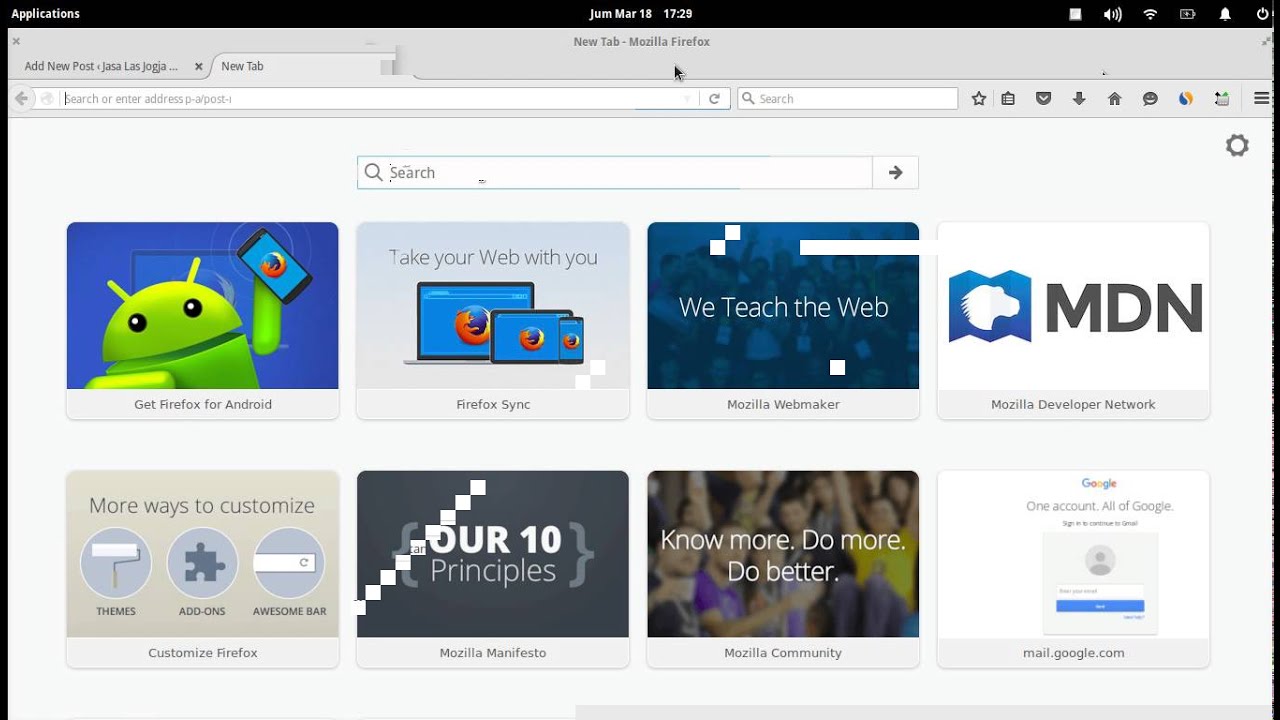
Task: Switch to Add New Post tab
Action: 101,66
